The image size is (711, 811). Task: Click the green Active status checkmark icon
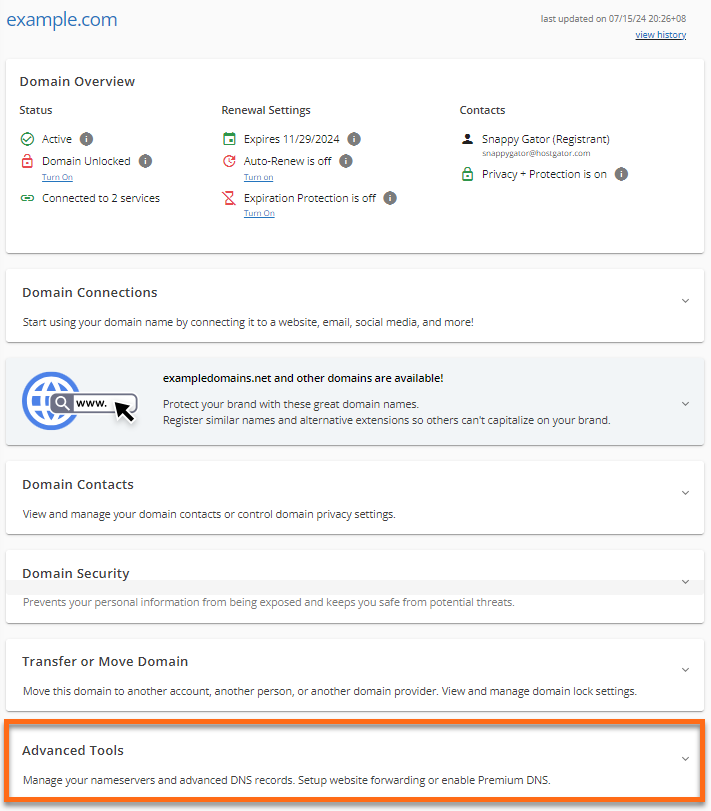pos(28,139)
